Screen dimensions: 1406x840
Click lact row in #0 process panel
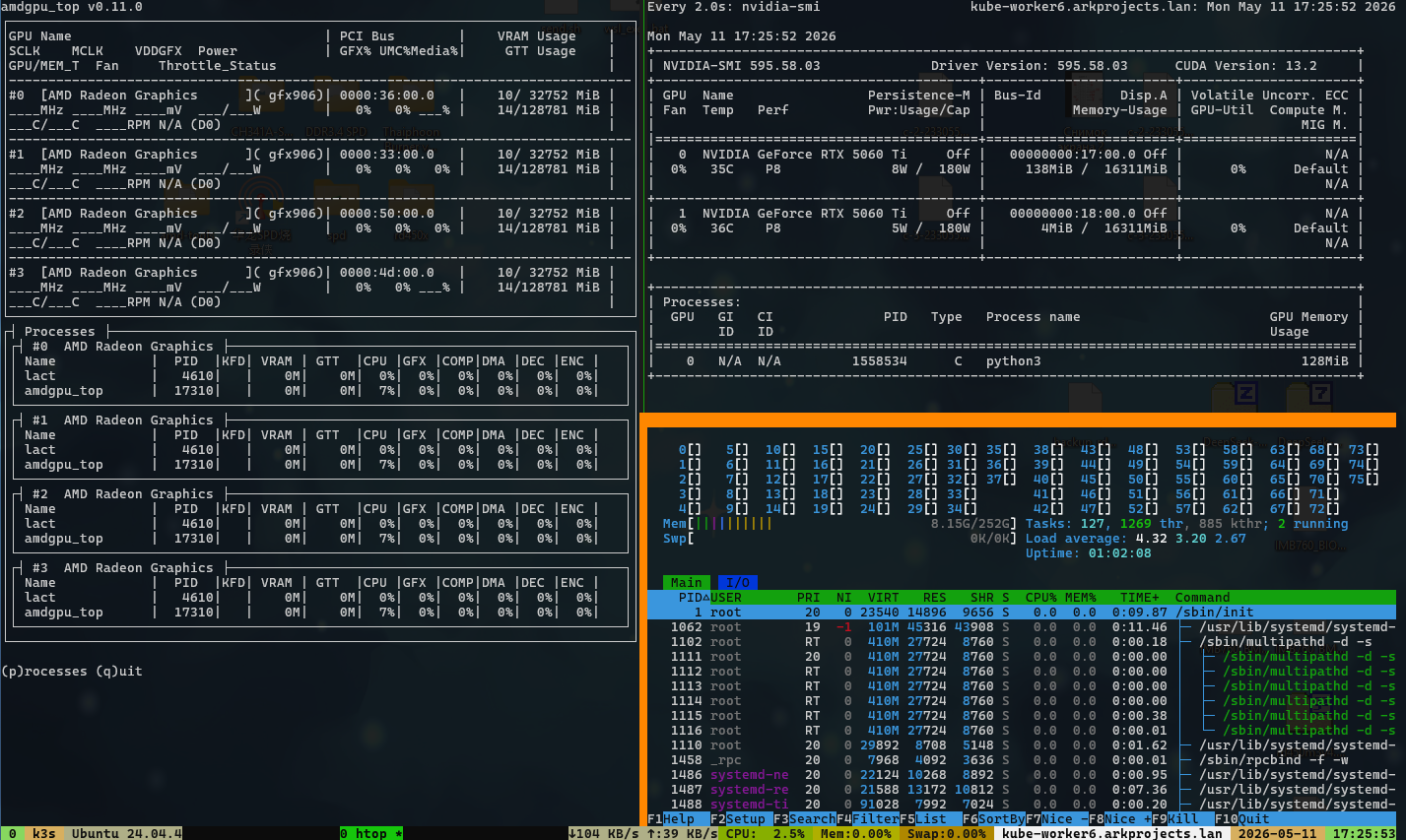click(312, 376)
